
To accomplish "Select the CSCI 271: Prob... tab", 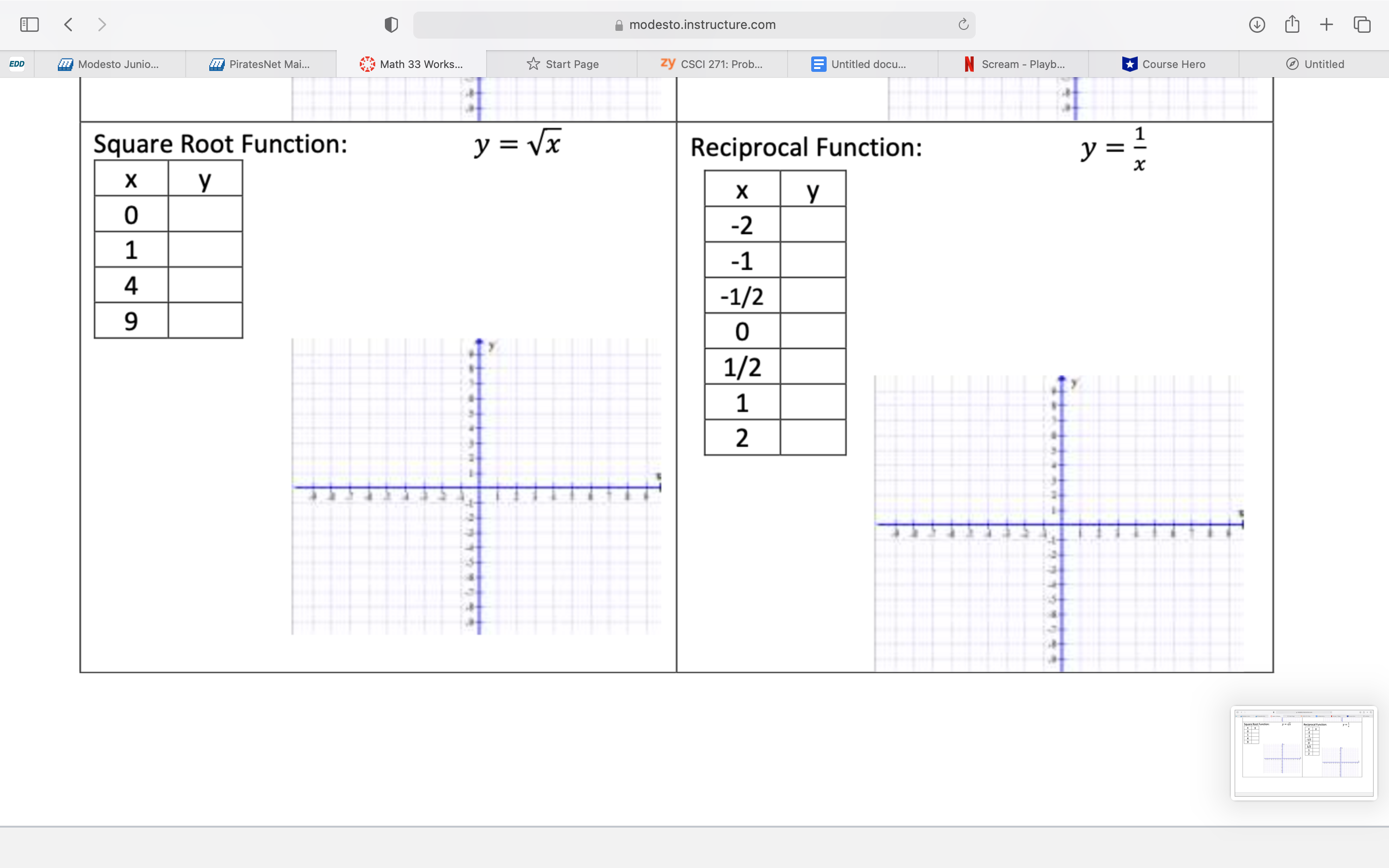I will tap(712, 64).
